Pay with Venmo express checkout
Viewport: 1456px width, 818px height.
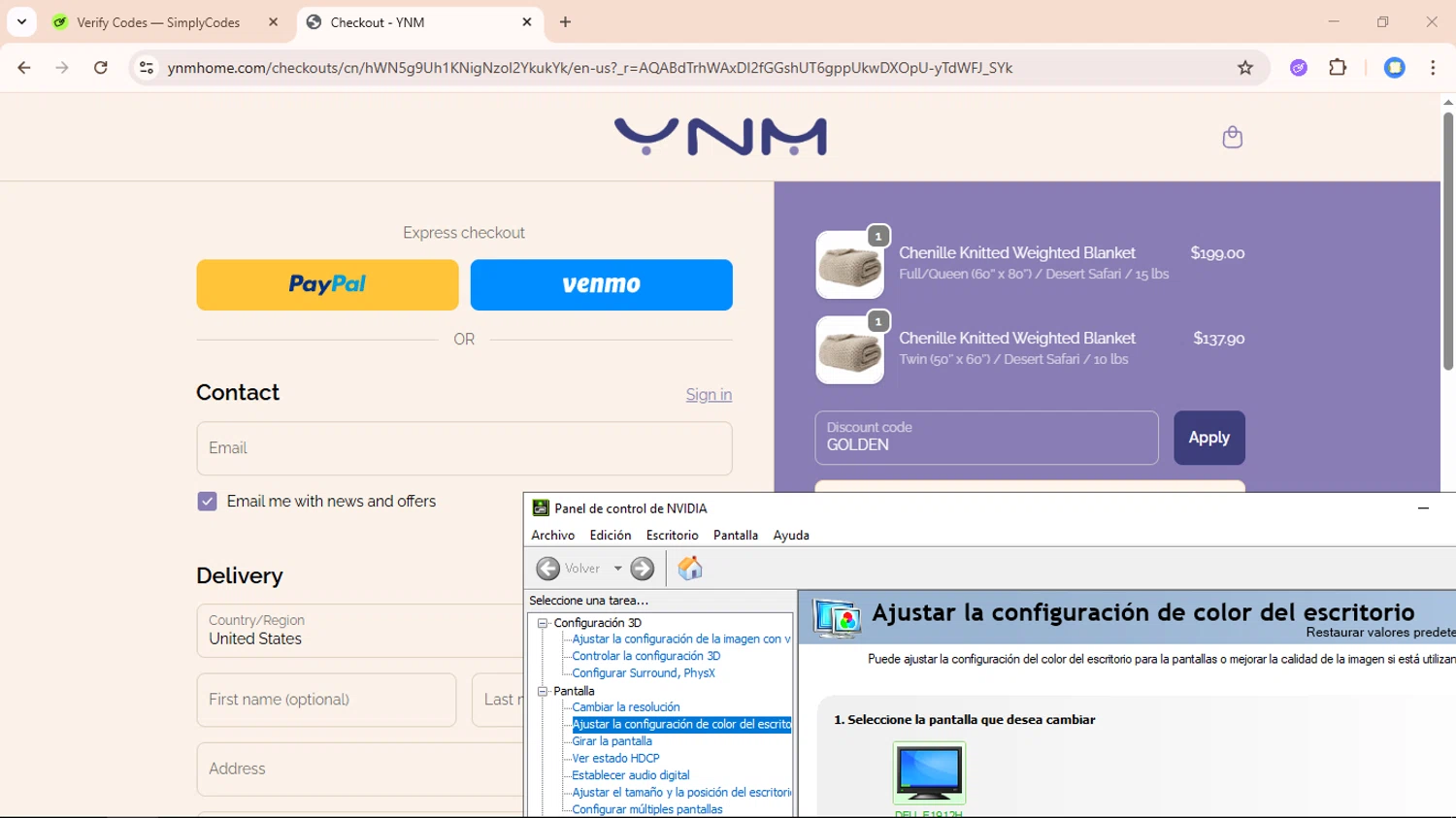click(602, 284)
